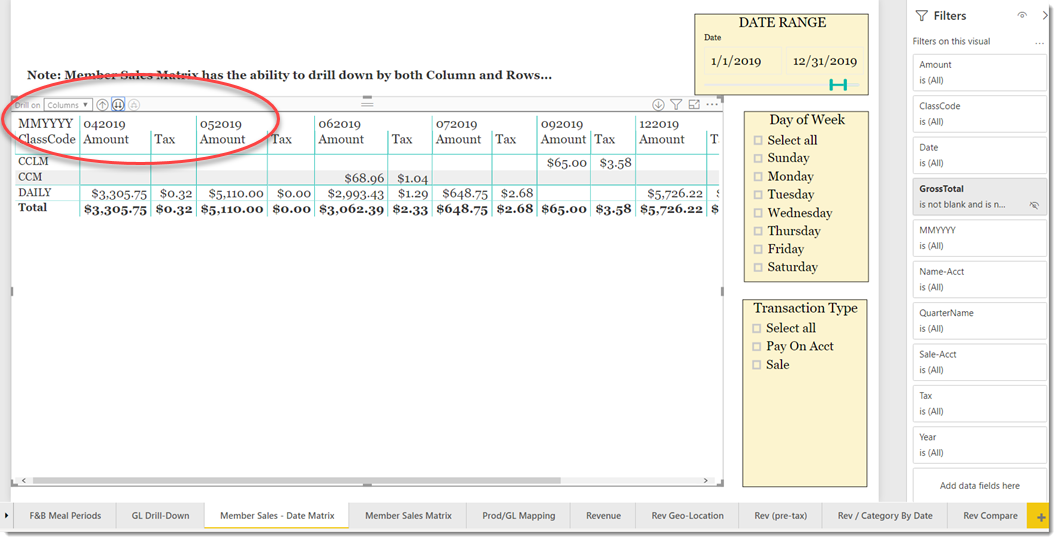Click the 042019 column header
The width and height of the screenshot is (1058, 541).
coord(105,124)
